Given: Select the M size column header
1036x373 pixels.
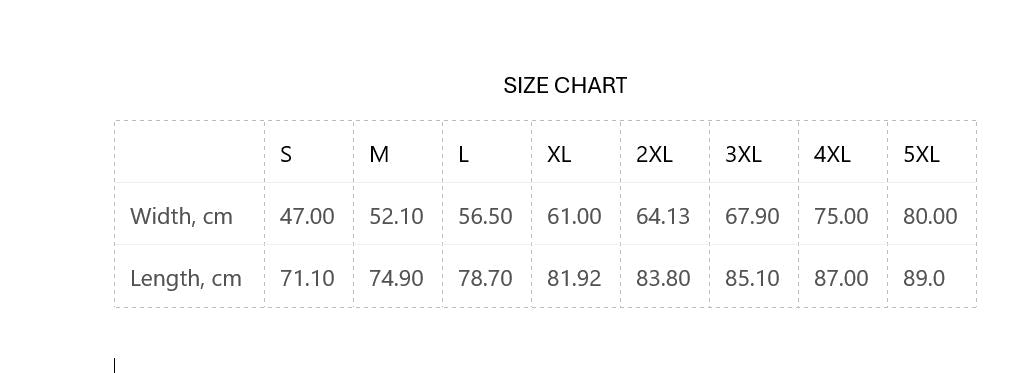Looking at the screenshot, I should click(398, 152).
